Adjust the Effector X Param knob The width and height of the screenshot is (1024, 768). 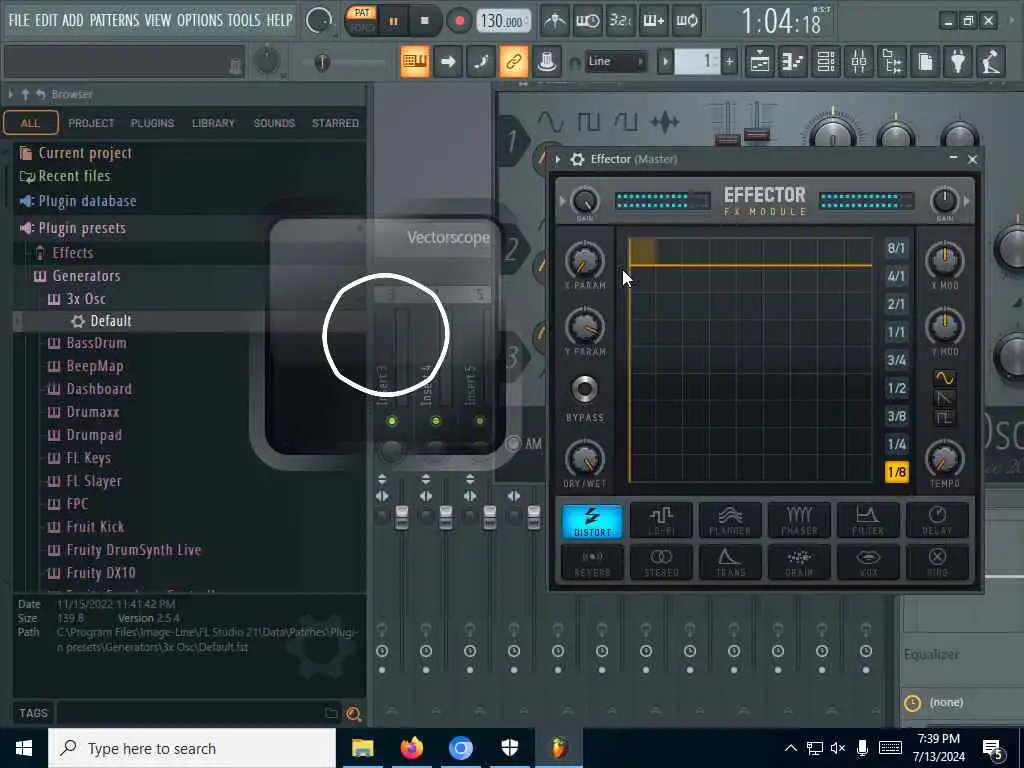584,259
